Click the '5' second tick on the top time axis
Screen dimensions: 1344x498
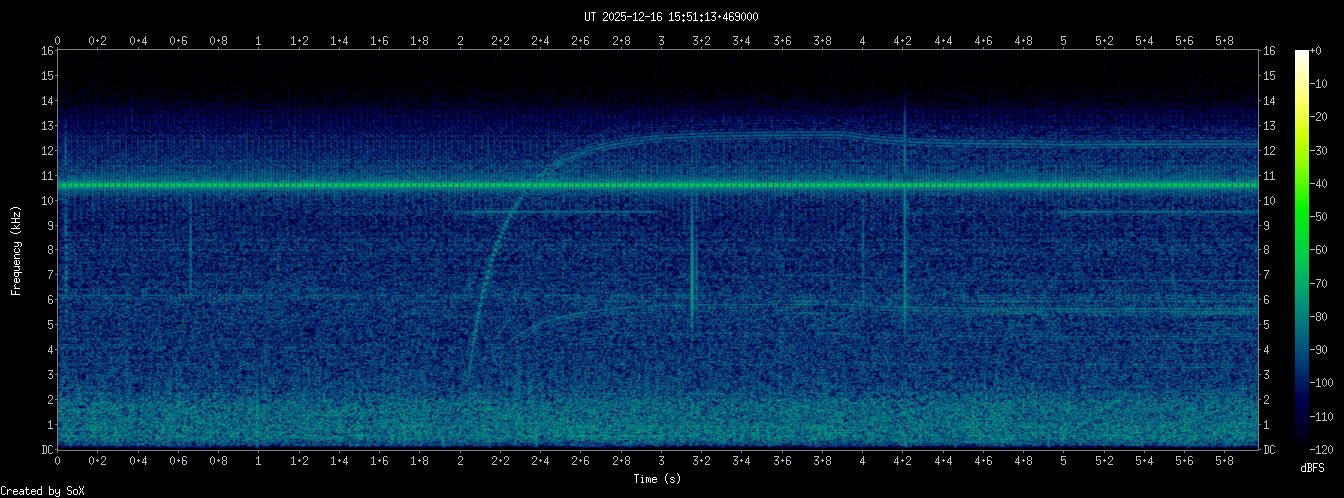coord(1063,40)
